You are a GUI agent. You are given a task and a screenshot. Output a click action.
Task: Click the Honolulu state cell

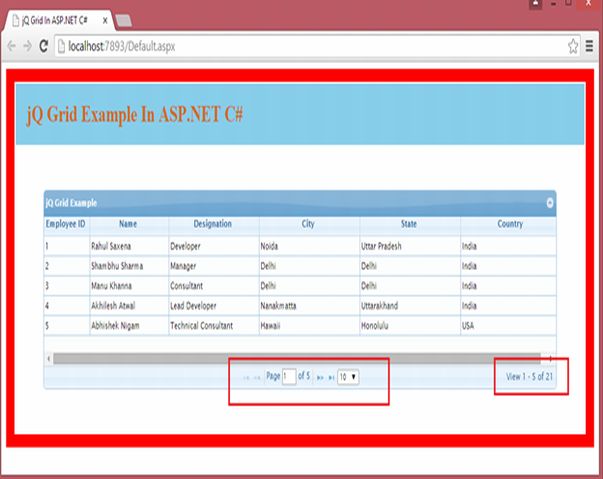coord(410,326)
